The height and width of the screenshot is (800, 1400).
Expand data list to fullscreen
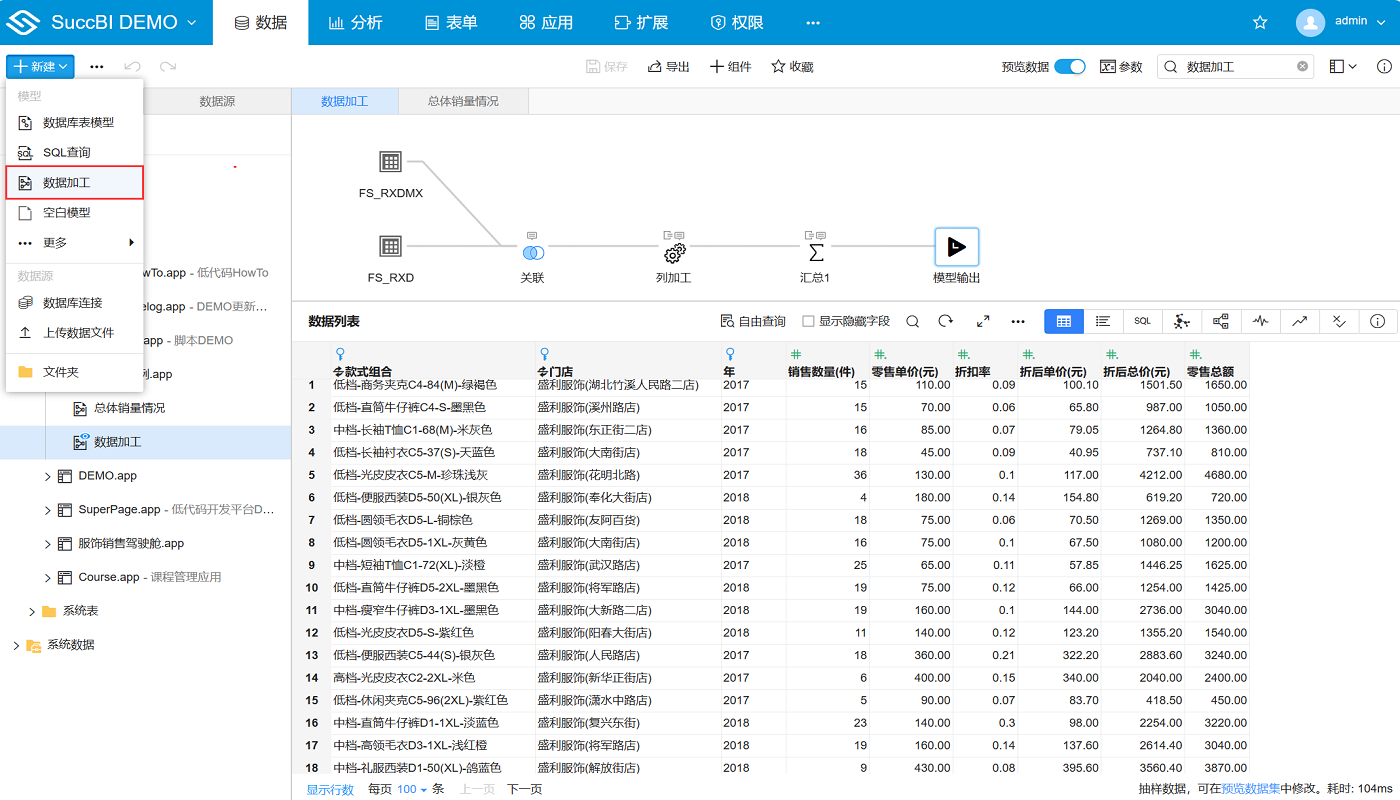click(x=982, y=321)
